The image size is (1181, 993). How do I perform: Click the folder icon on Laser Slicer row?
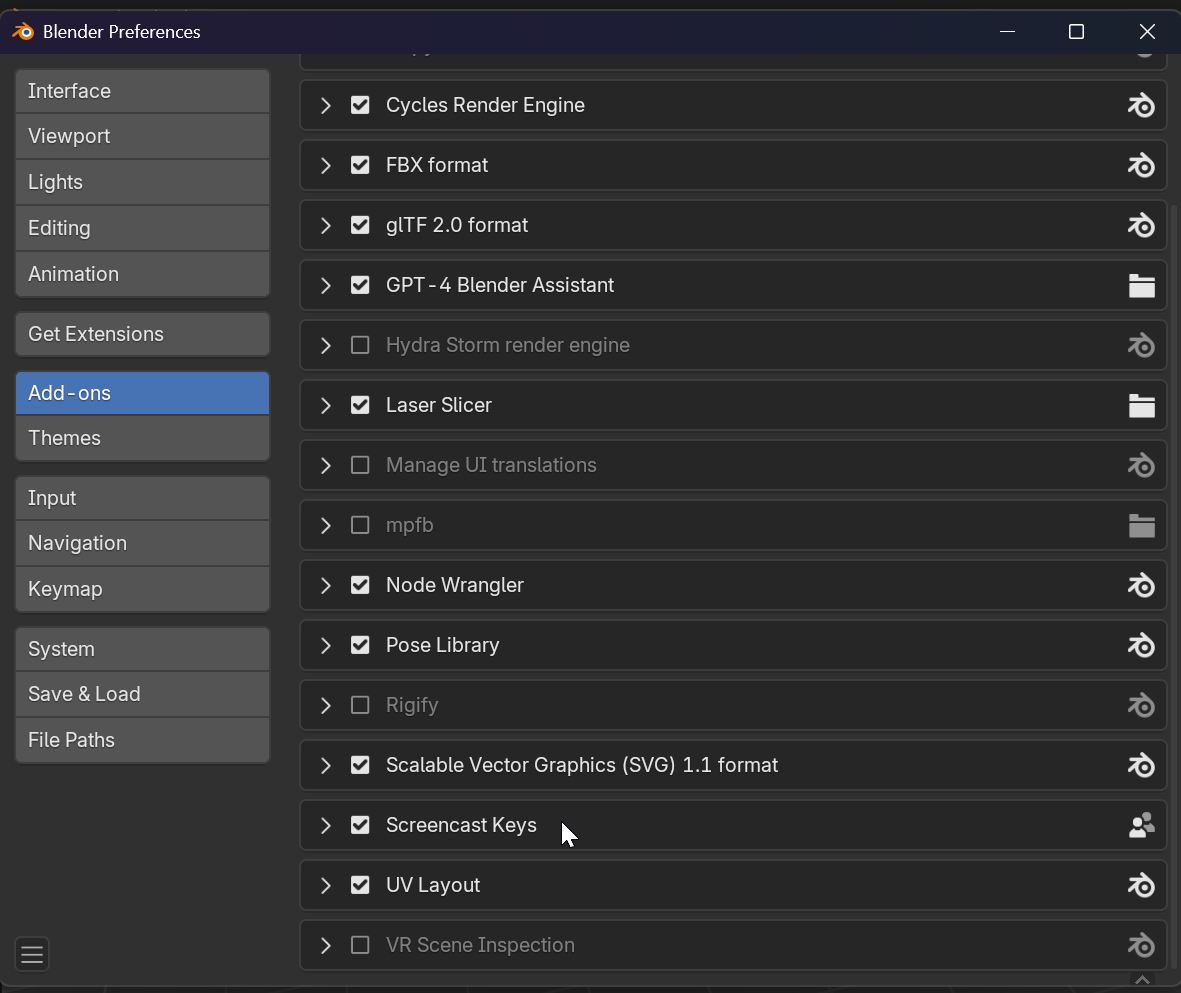tap(1141, 406)
